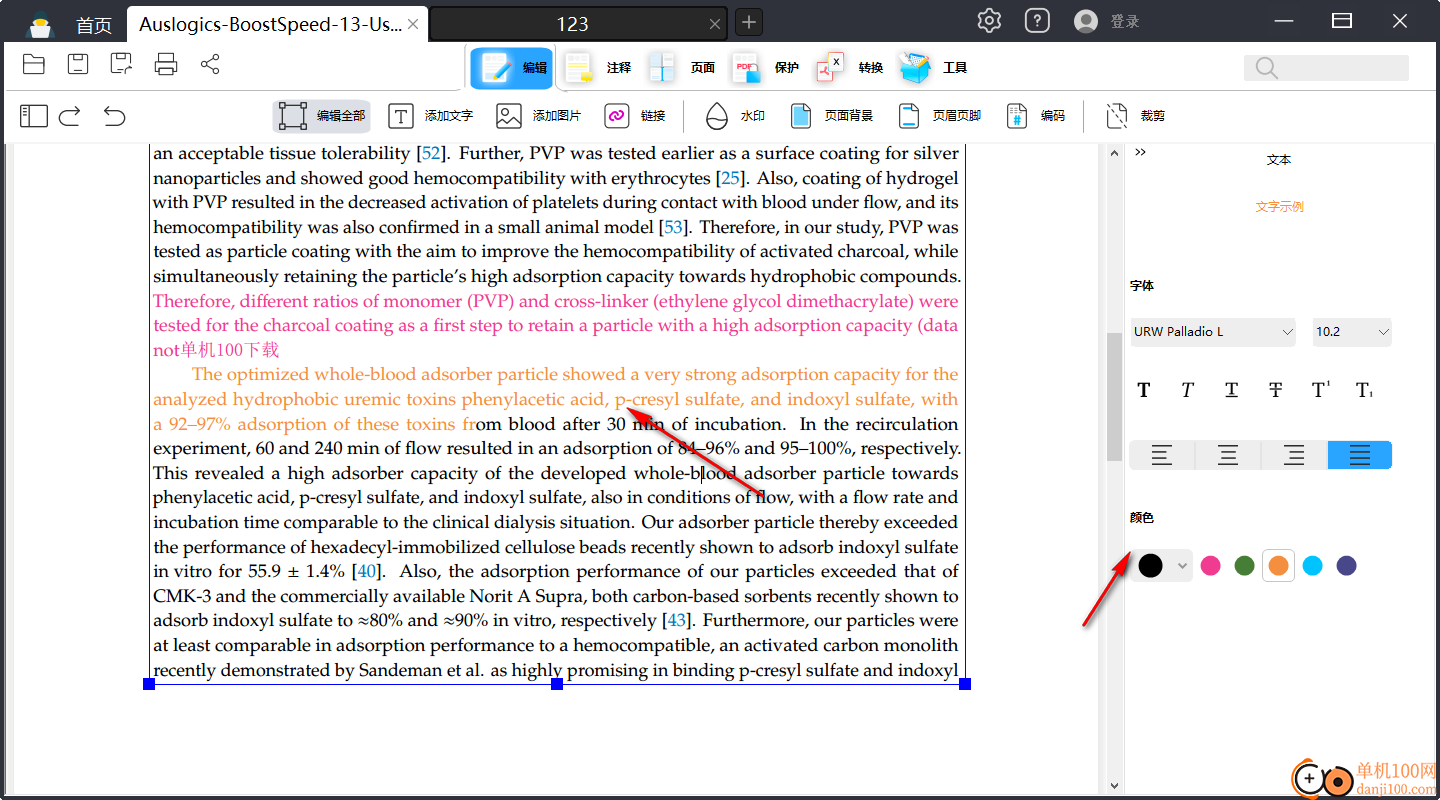The width and height of the screenshot is (1440, 800).
Task: Switch to the 编辑 edit tab
Action: [x=512, y=68]
